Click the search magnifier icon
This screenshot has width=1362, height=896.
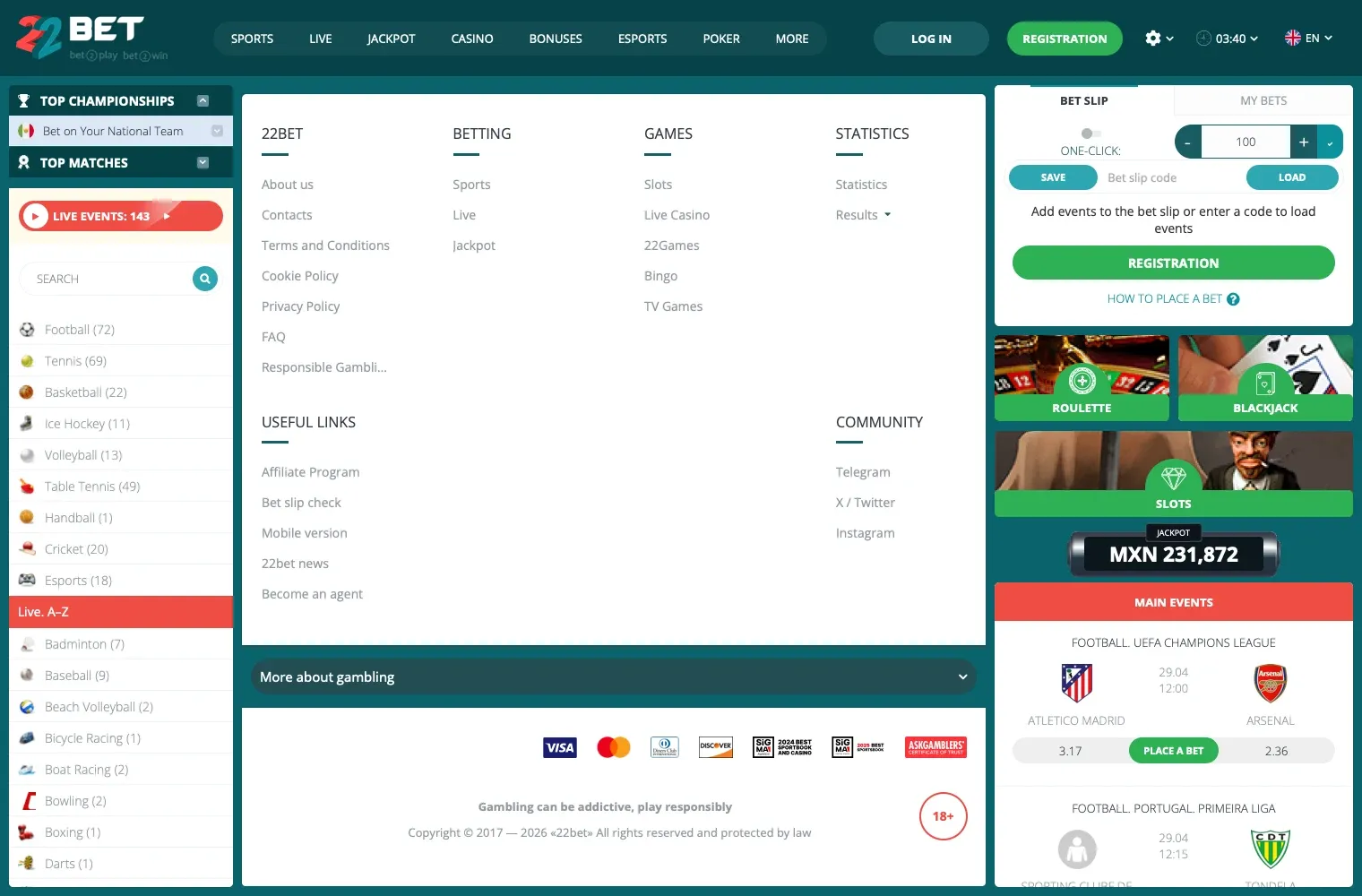[204, 279]
